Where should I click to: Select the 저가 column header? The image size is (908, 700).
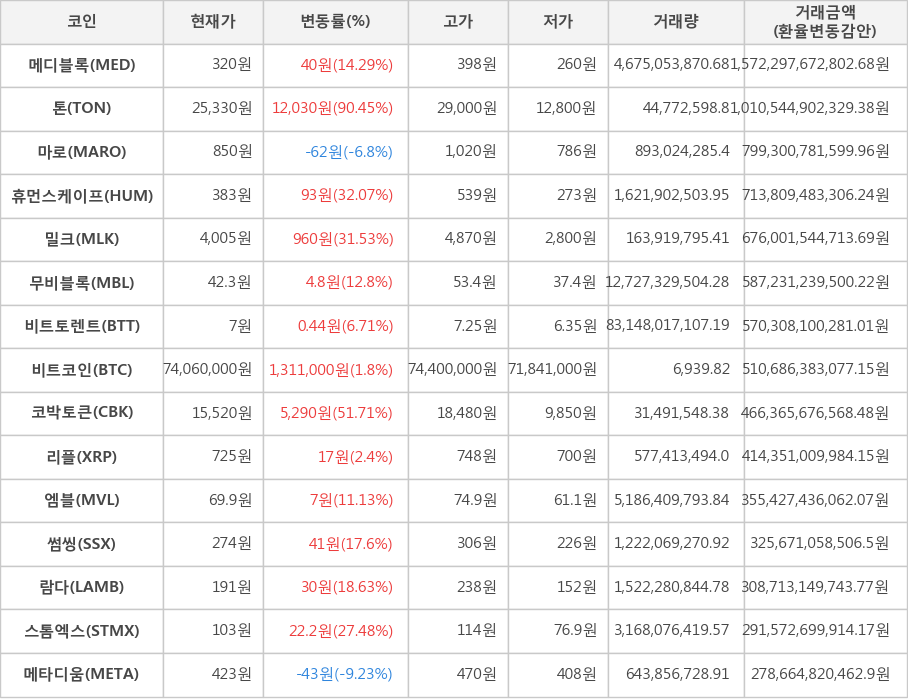click(558, 21)
